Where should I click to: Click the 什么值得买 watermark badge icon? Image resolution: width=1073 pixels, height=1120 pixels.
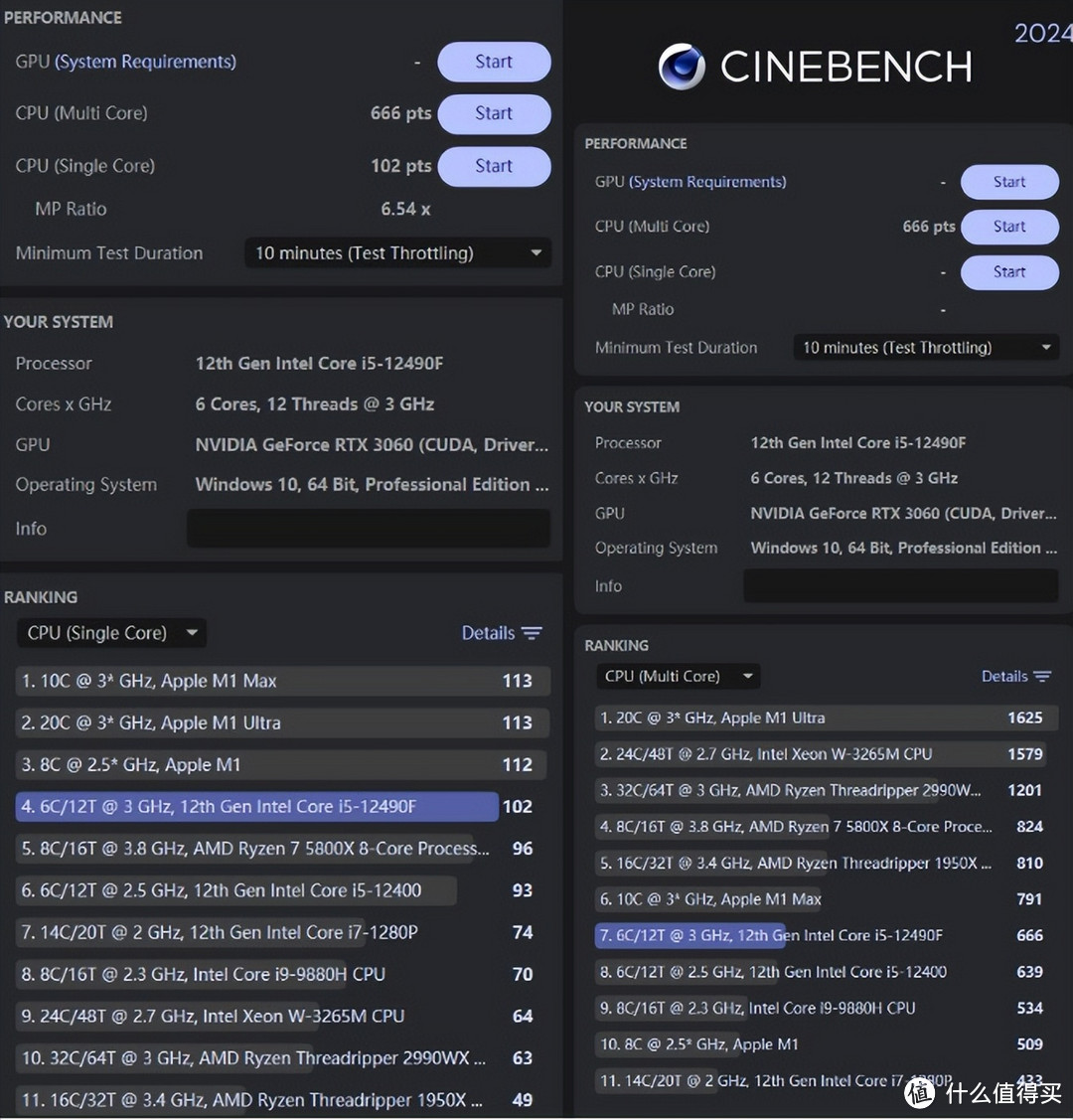(921, 1092)
